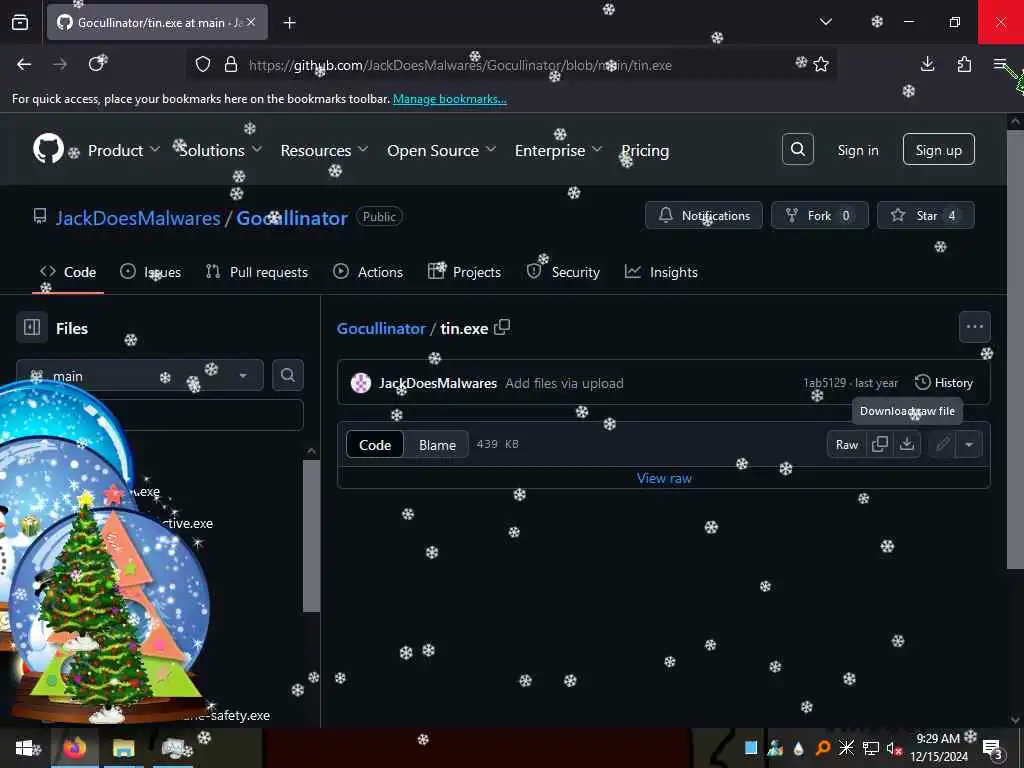This screenshot has height=768, width=1024.
Task: Open the Firefox downloads panel
Action: [x=927, y=64]
